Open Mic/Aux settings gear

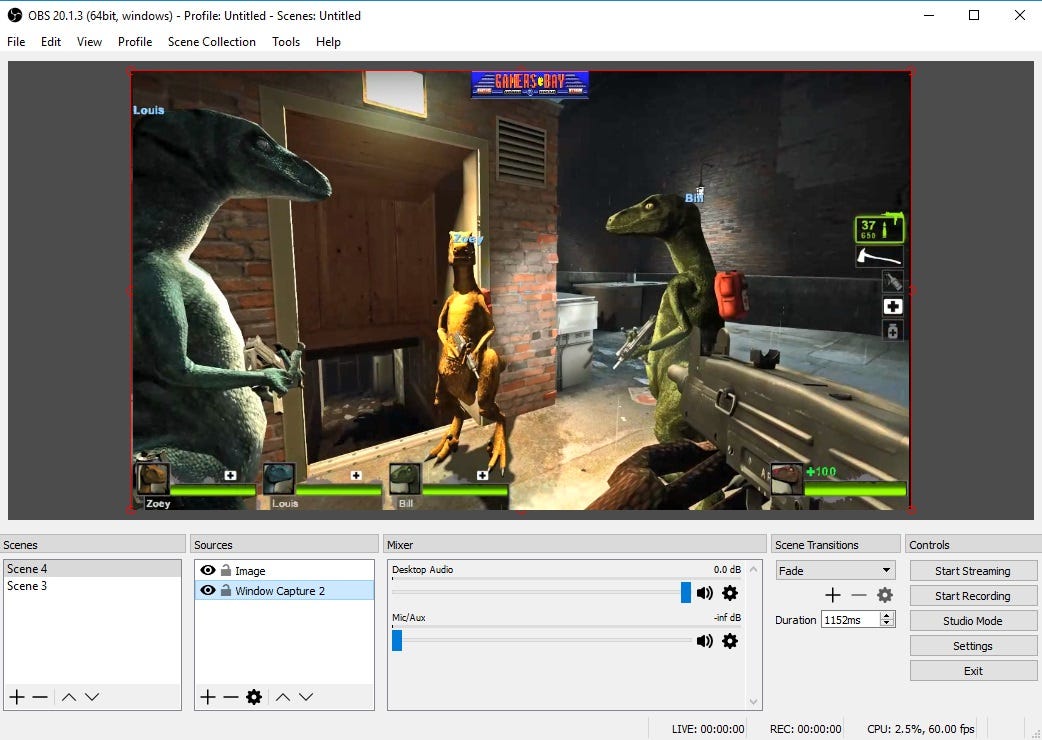[x=730, y=640]
